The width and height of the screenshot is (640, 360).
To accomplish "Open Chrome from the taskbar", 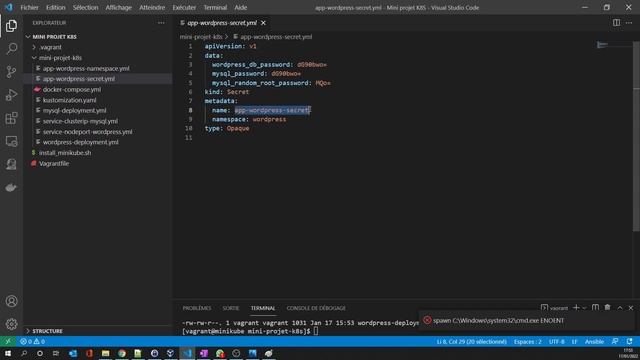I will (x=122, y=353).
